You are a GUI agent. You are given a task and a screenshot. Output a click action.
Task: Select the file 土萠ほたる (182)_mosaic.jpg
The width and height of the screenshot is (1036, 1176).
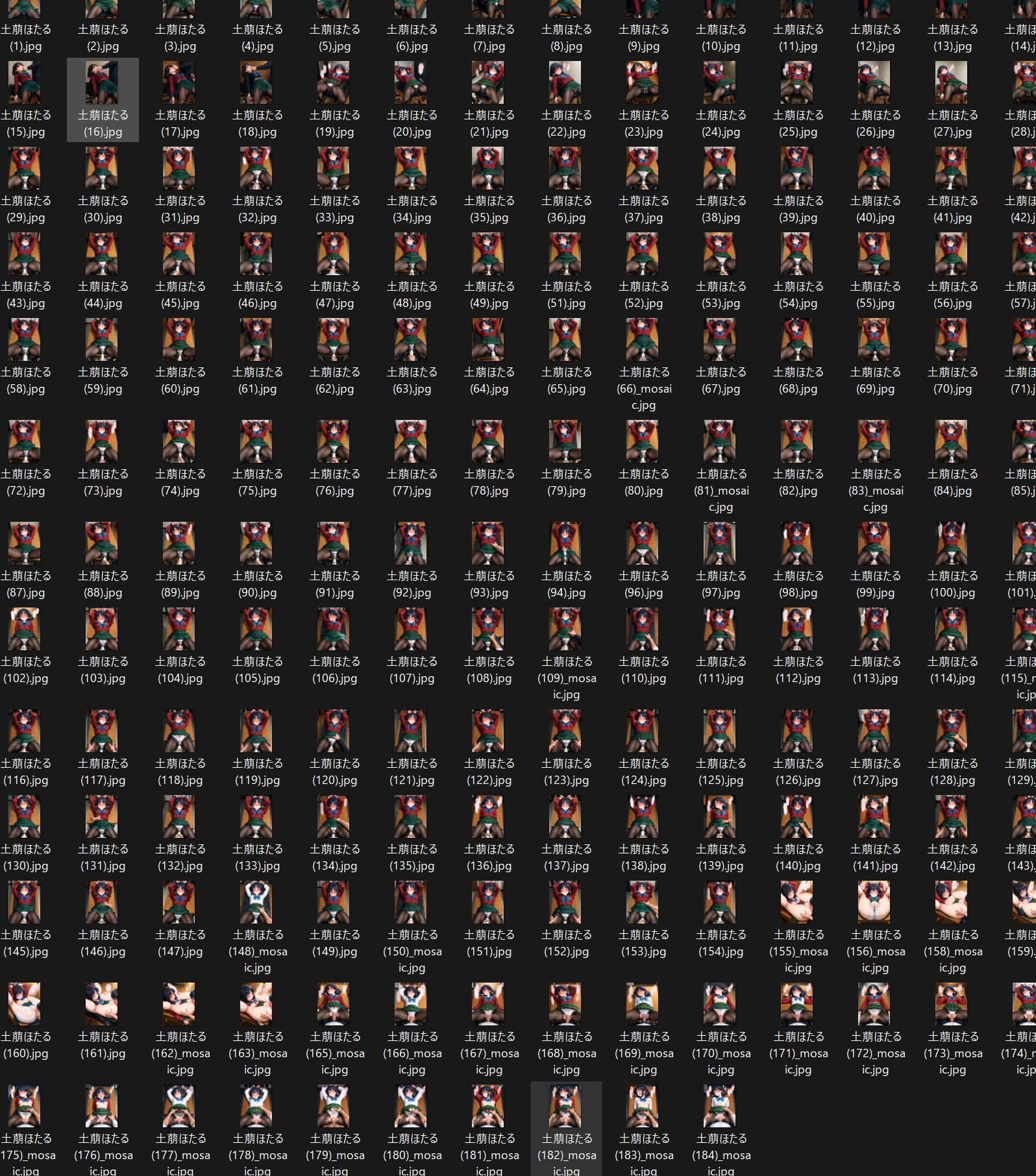tap(566, 1130)
